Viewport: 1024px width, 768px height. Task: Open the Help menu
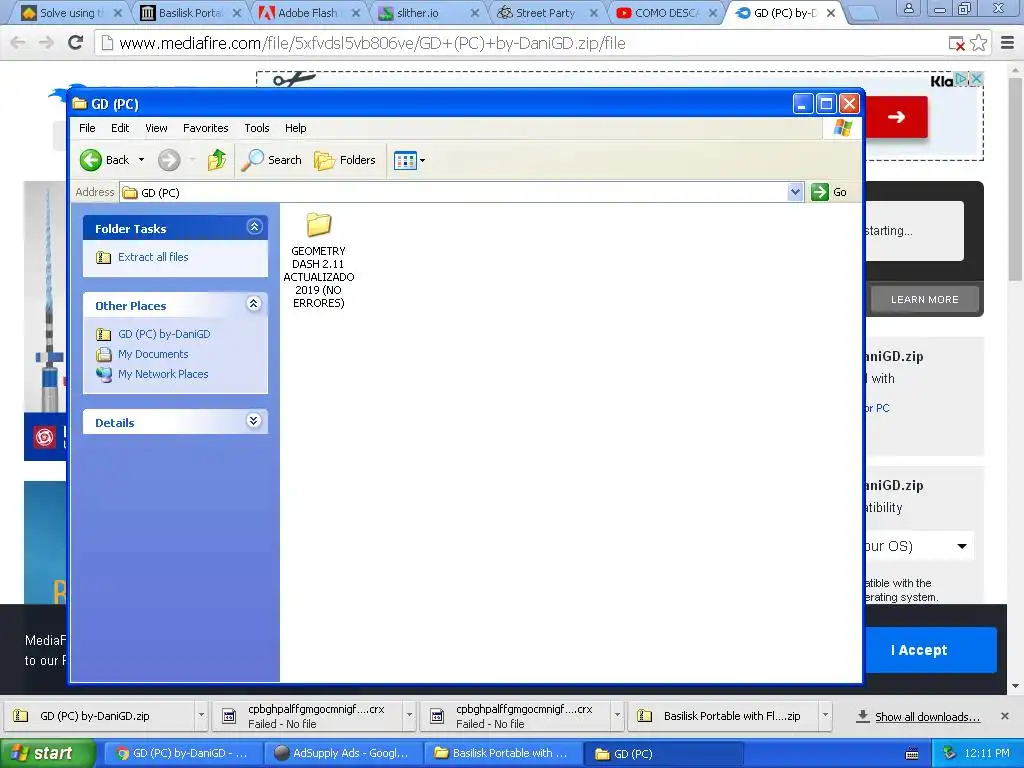295,128
